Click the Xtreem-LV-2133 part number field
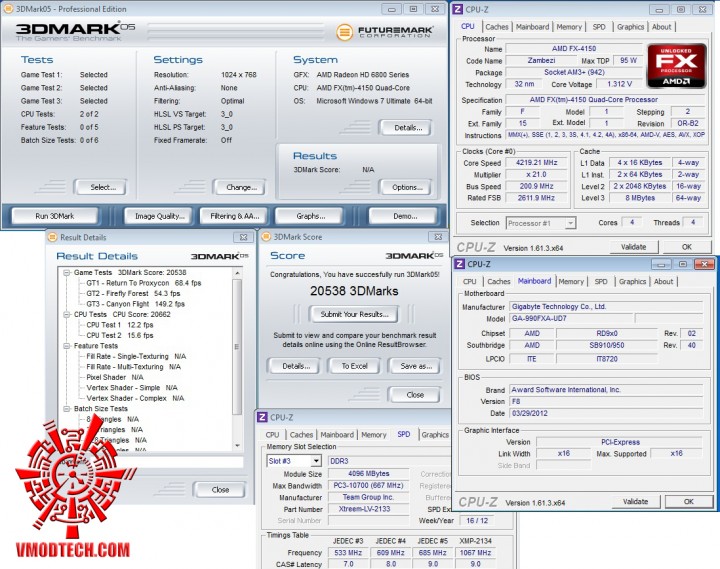This screenshot has width=720, height=569. click(368, 509)
